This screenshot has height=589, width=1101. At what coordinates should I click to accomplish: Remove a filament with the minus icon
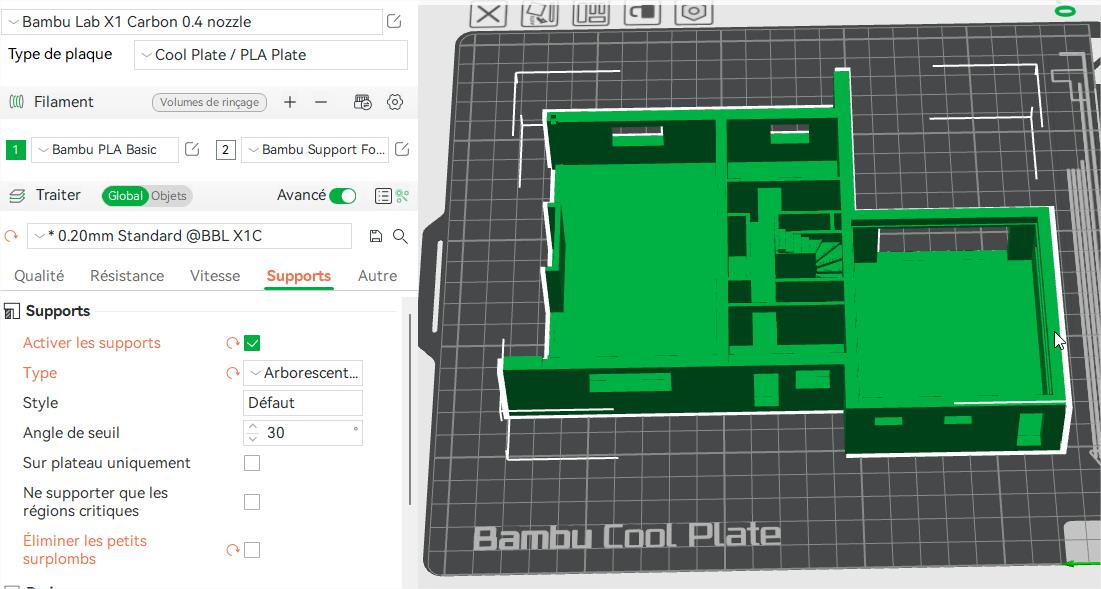click(321, 102)
